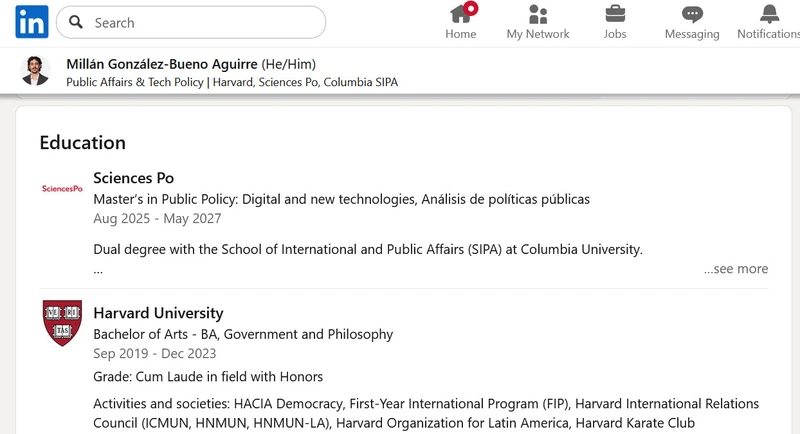
Task: Click the Search input field
Action: pos(200,22)
